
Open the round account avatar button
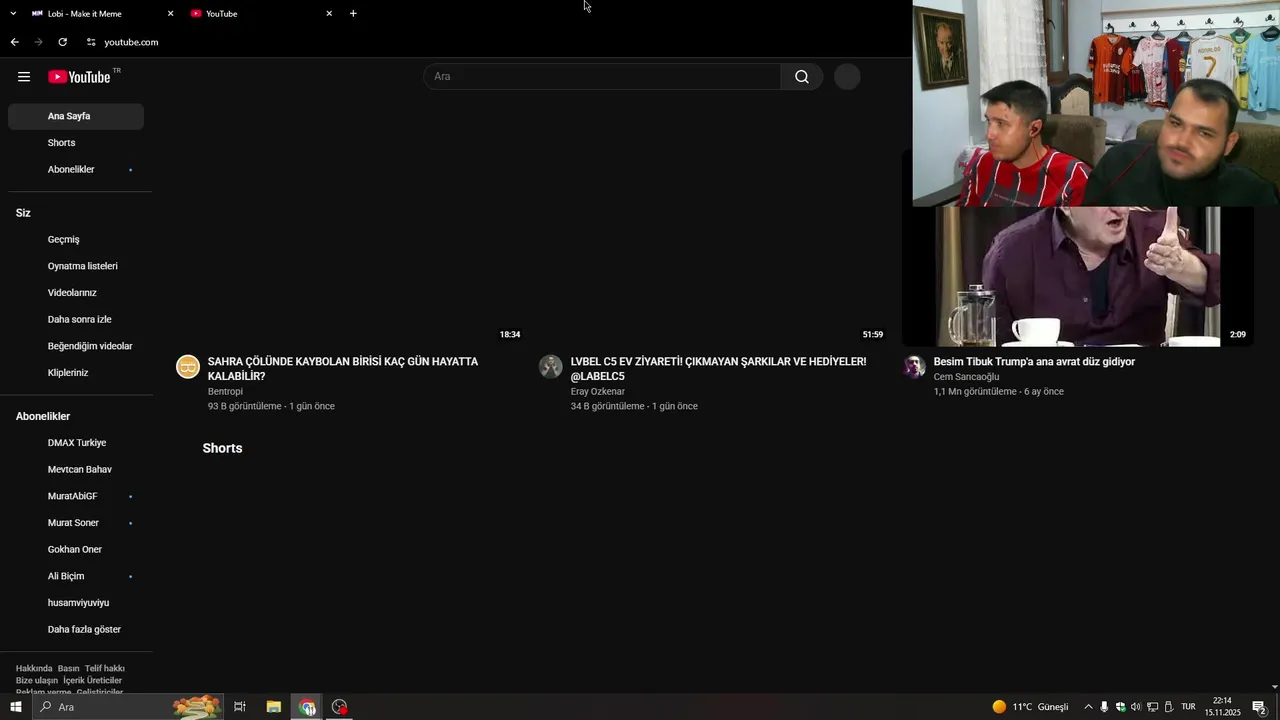[x=847, y=77]
